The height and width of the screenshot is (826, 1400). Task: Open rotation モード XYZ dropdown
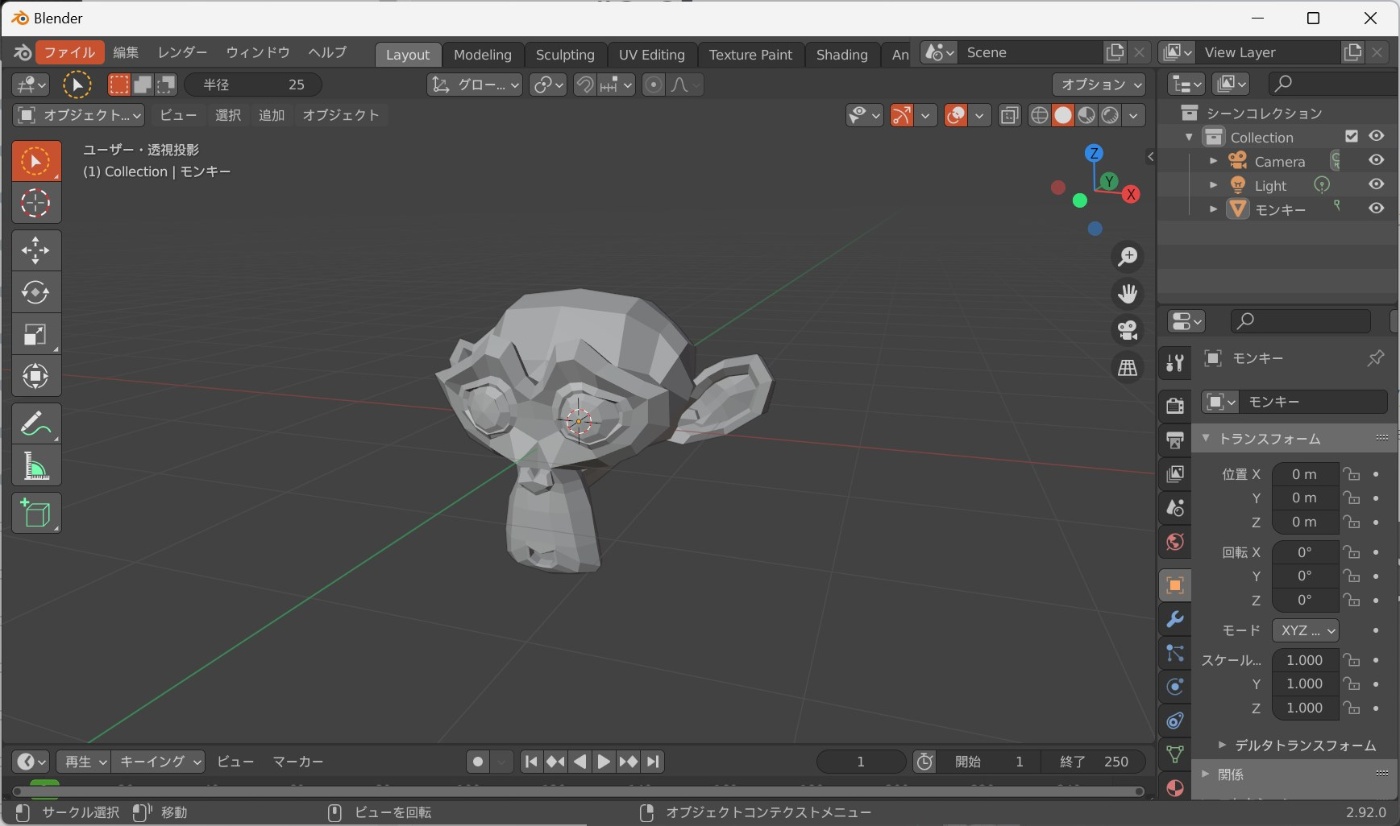point(1305,630)
